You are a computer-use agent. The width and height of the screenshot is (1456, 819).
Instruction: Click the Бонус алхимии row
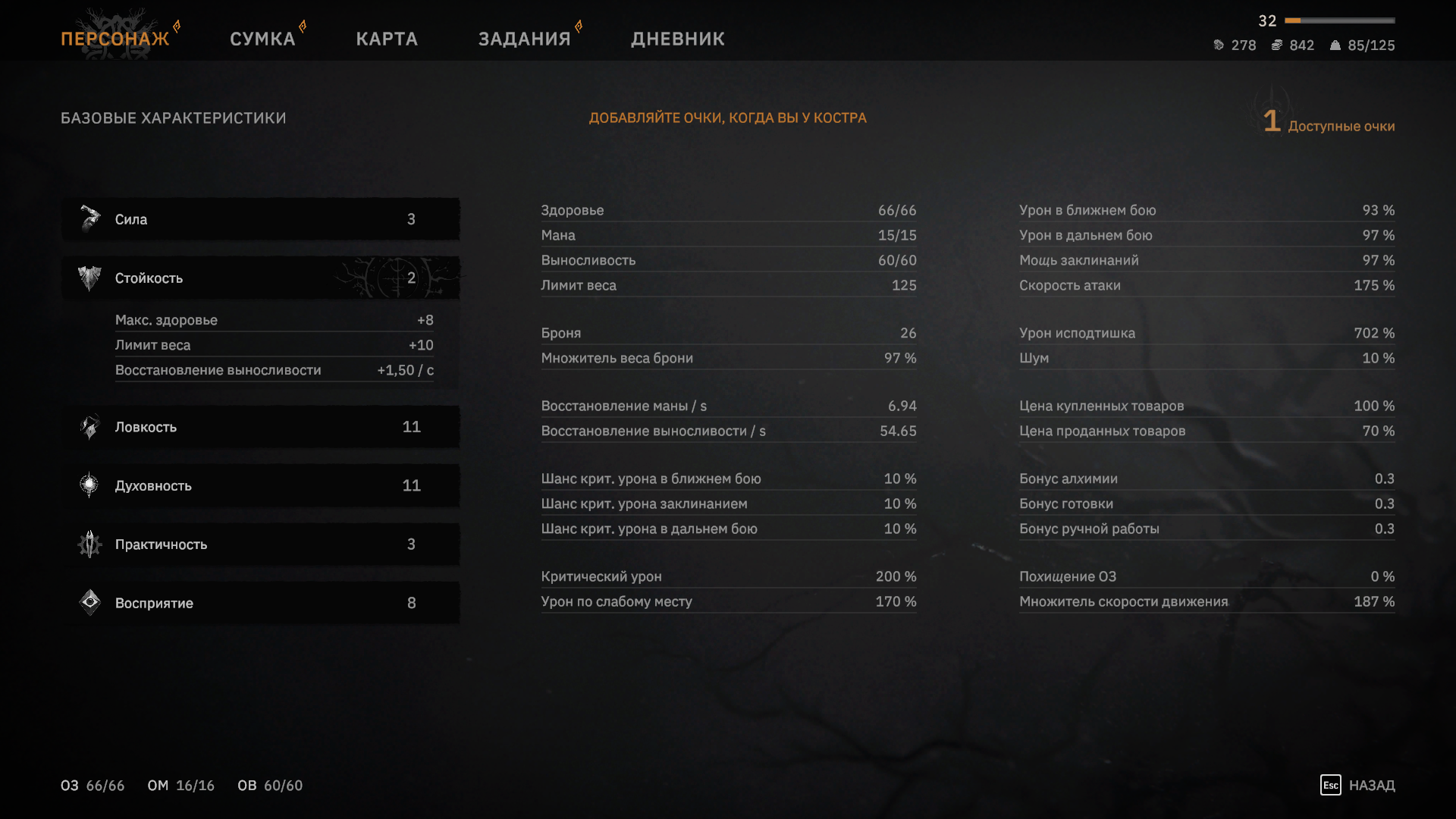[1207, 479]
